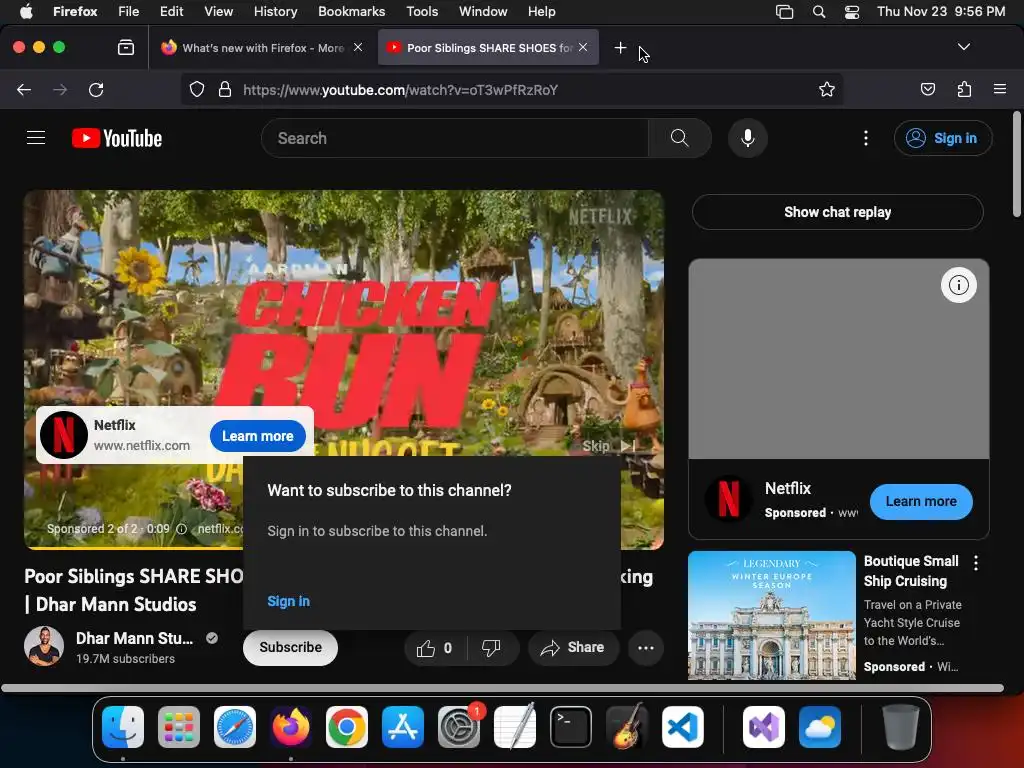Open macOS Control Center in menu bar
The width and height of the screenshot is (1024, 768).
click(x=852, y=11)
